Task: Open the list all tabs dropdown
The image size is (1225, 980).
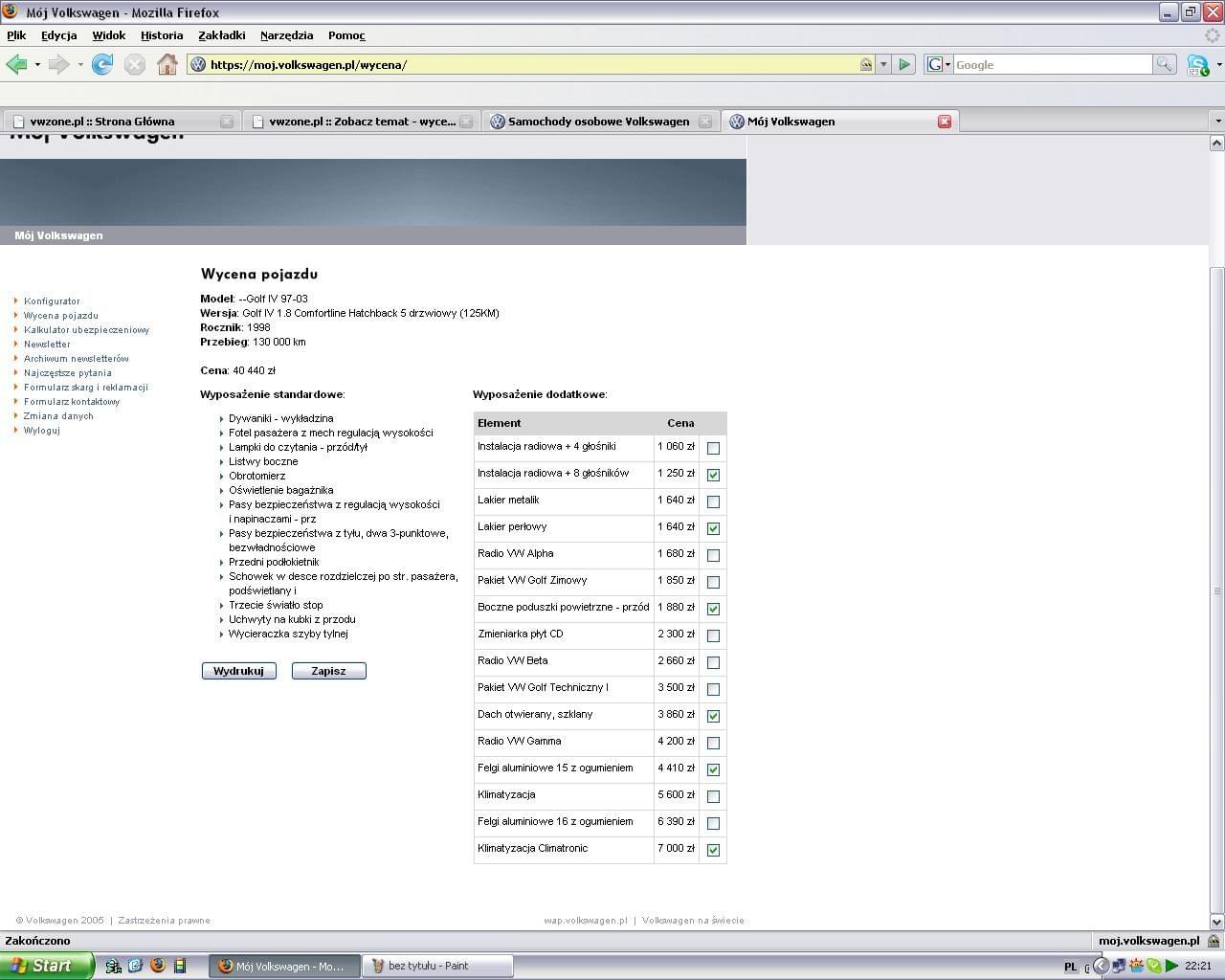Action: (x=1217, y=122)
